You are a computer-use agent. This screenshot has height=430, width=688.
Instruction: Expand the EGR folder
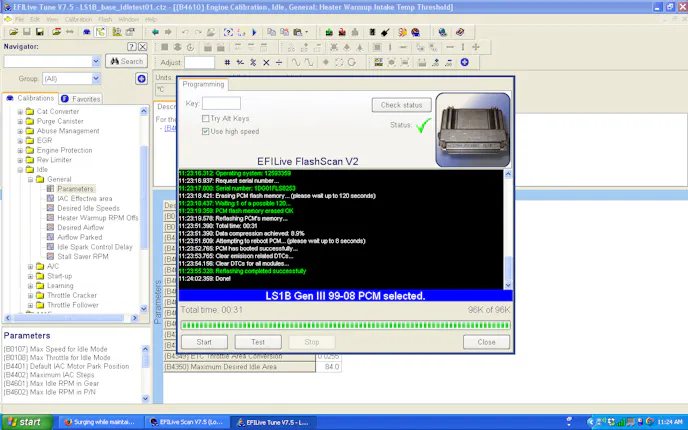(x=20, y=140)
